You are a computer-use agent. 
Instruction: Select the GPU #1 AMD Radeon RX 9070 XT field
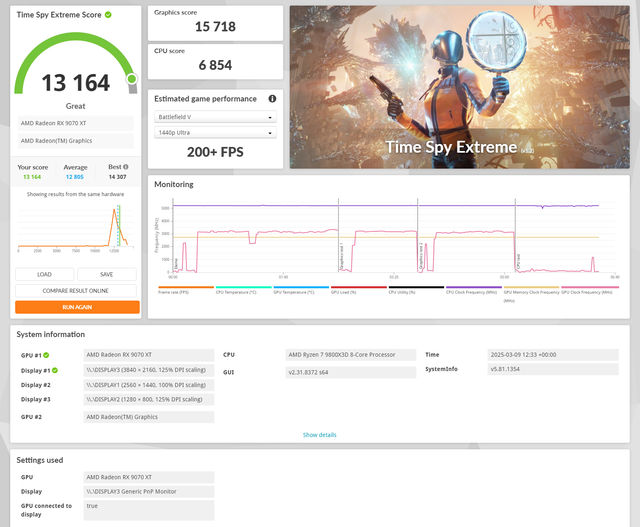pyautogui.click(x=149, y=355)
